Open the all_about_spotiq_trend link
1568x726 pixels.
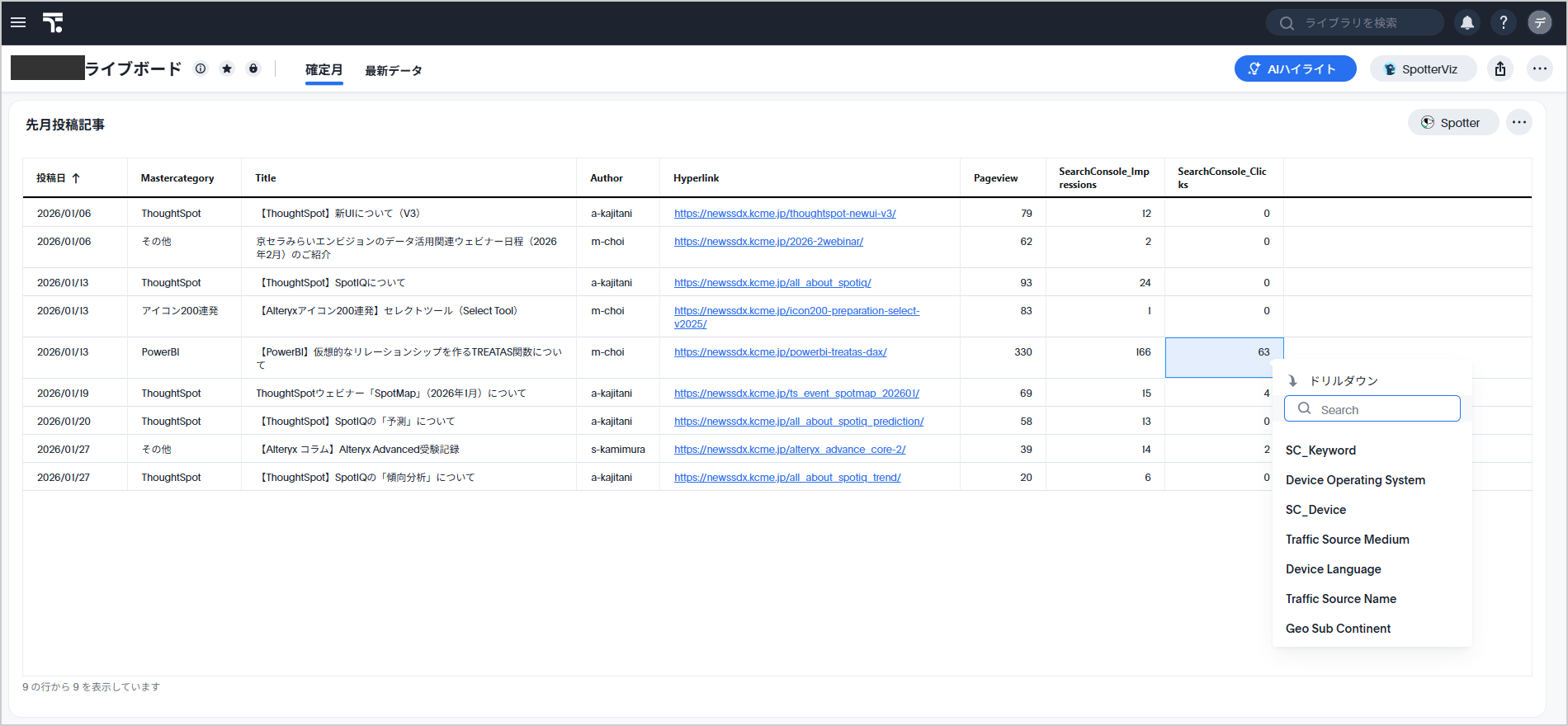787,478
